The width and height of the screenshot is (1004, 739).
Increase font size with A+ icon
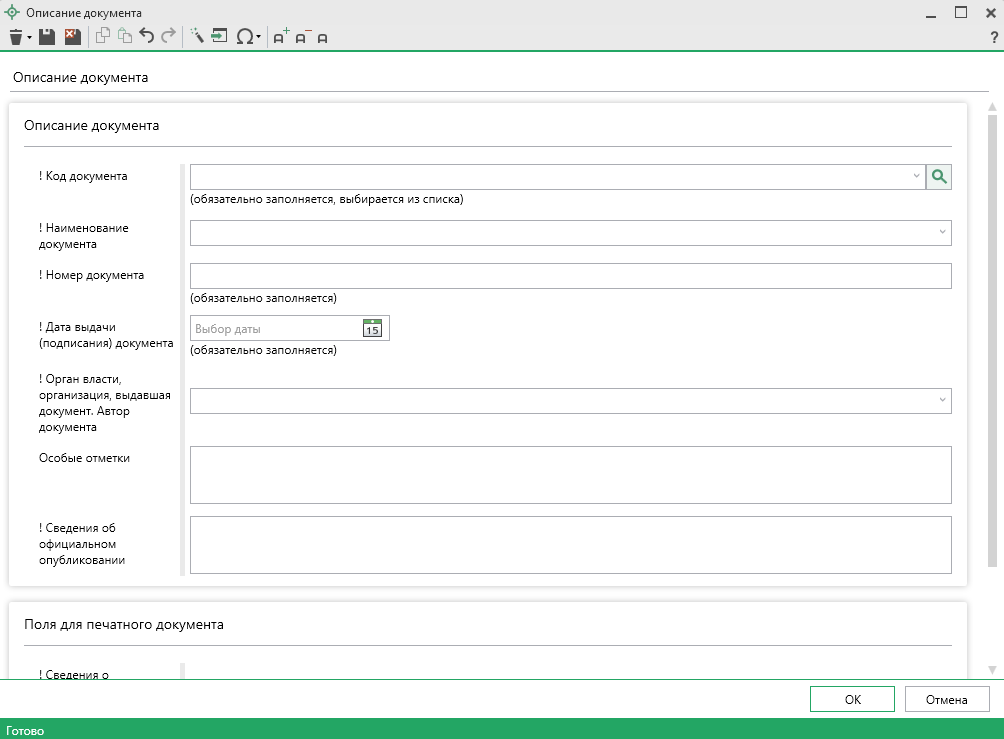(x=281, y=37)
